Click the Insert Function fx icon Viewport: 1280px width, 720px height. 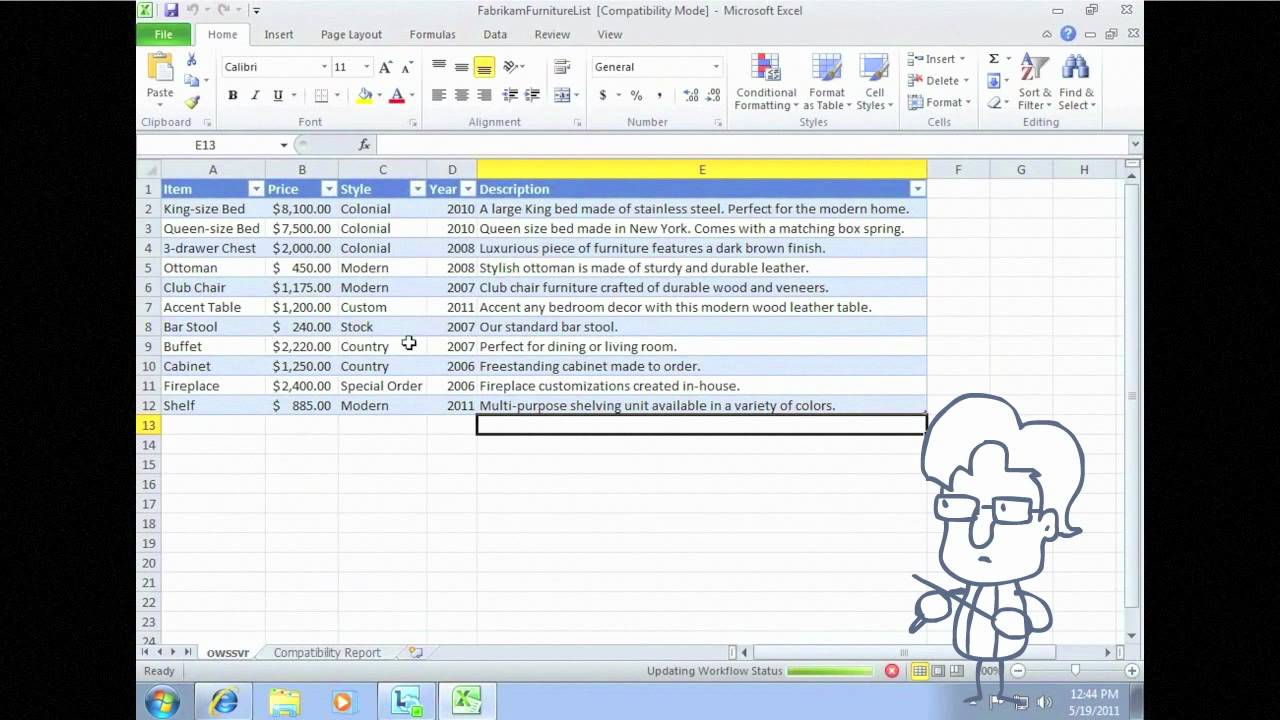point(364,145)
